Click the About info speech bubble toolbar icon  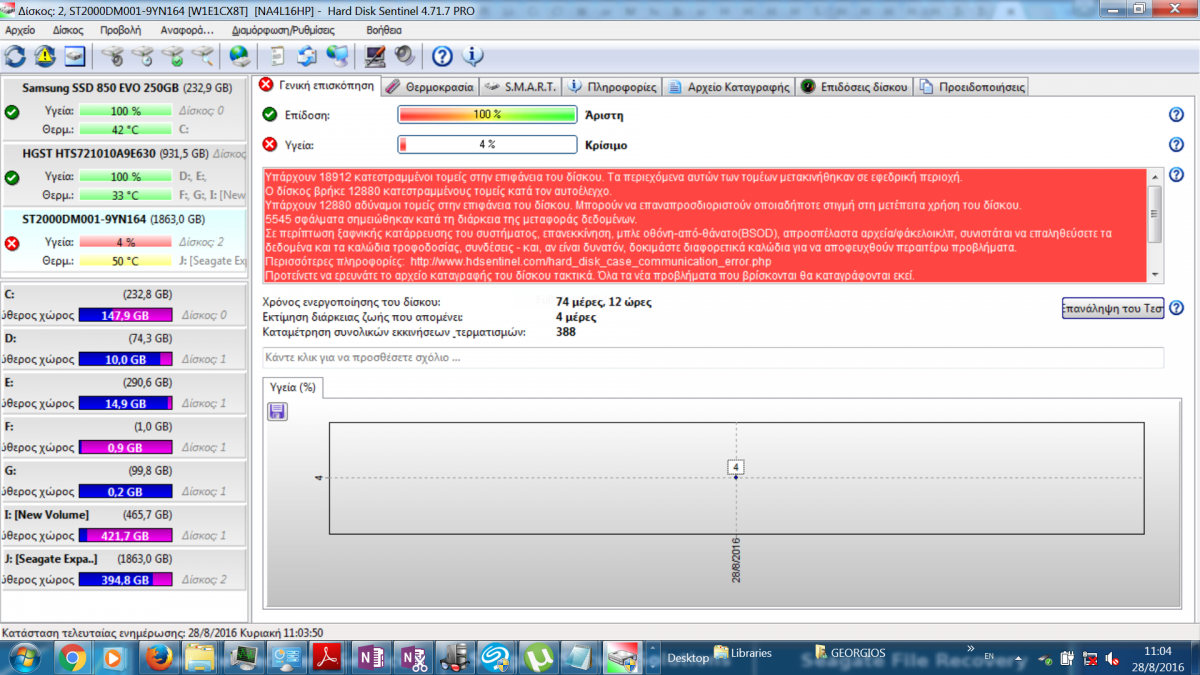pyautogui.click(x=472, y=55)
